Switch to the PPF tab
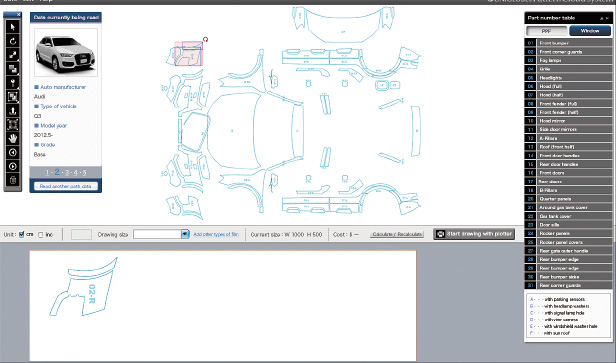The image size is (616, 363). pos(546,31)
